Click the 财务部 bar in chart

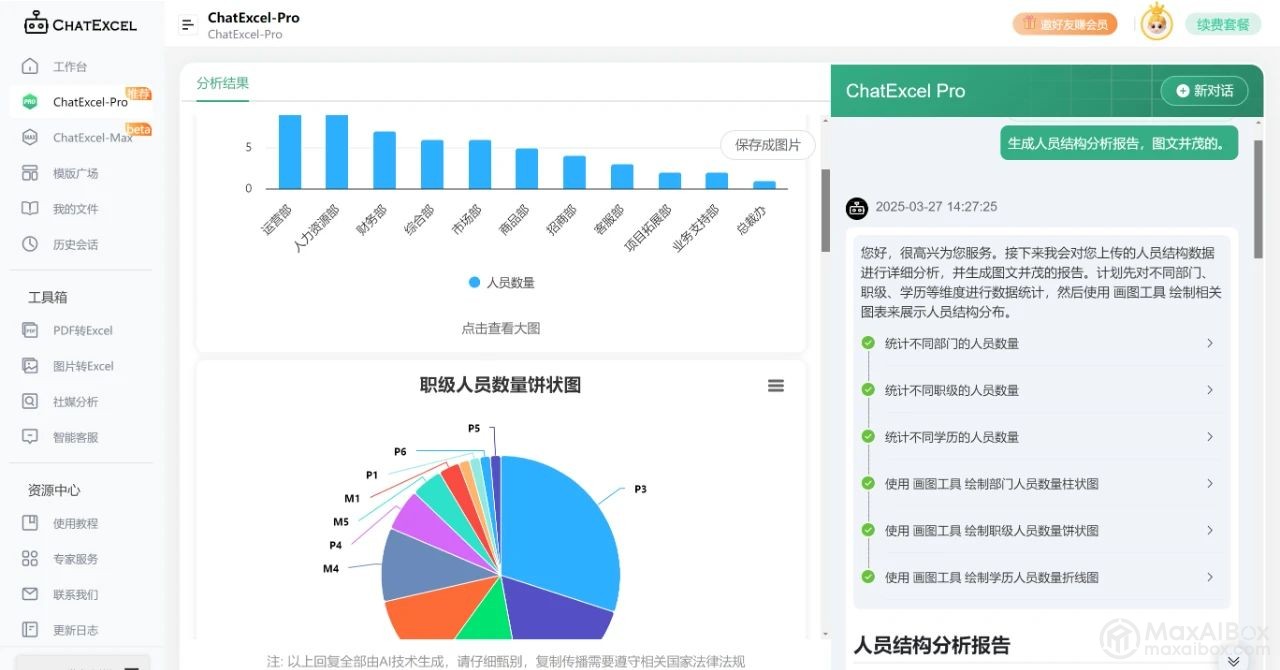coord(385,160)
